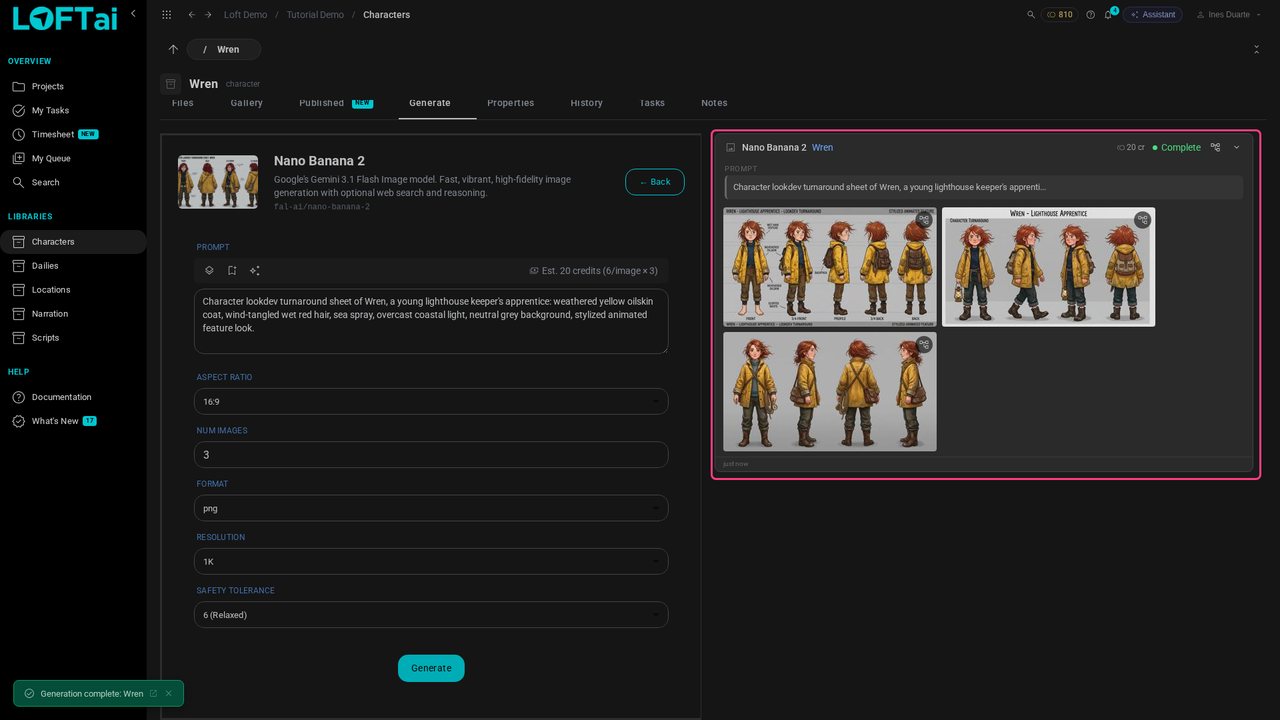Image resolution: width=1280 pixels, height=720 pixels.
Task: Open the first generated turnaround image
Action: [830, 267]
